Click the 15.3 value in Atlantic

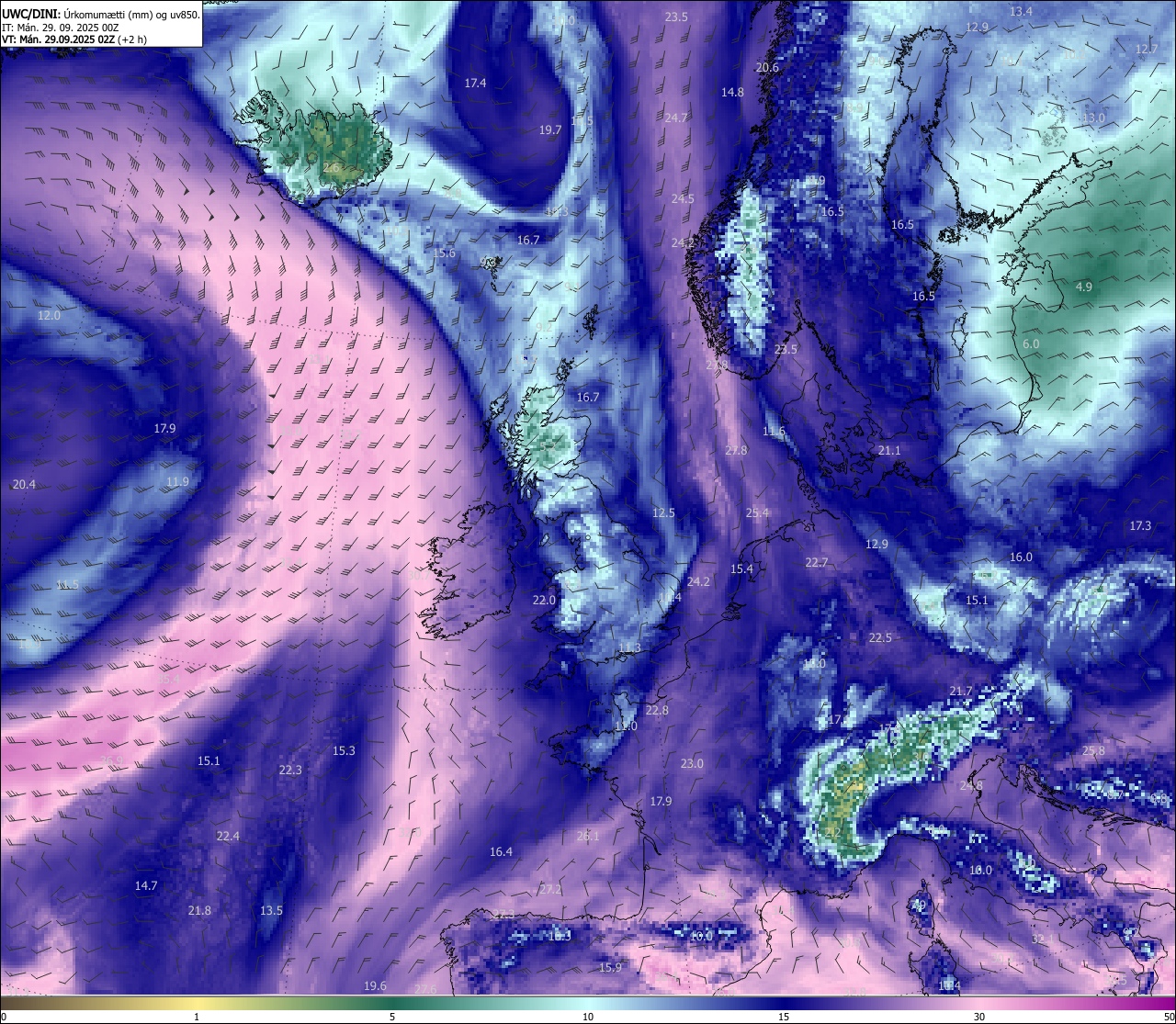click(x=344, y=751)
